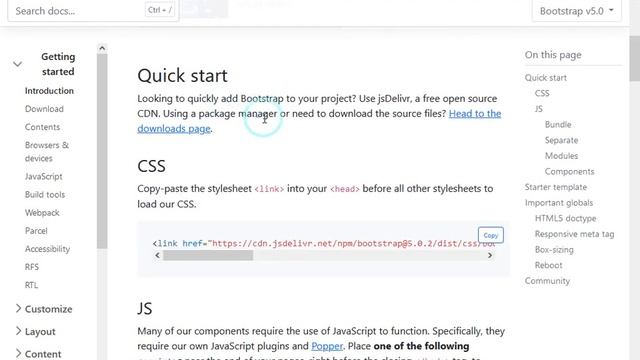Click the code block right scroll arrow

490,256
